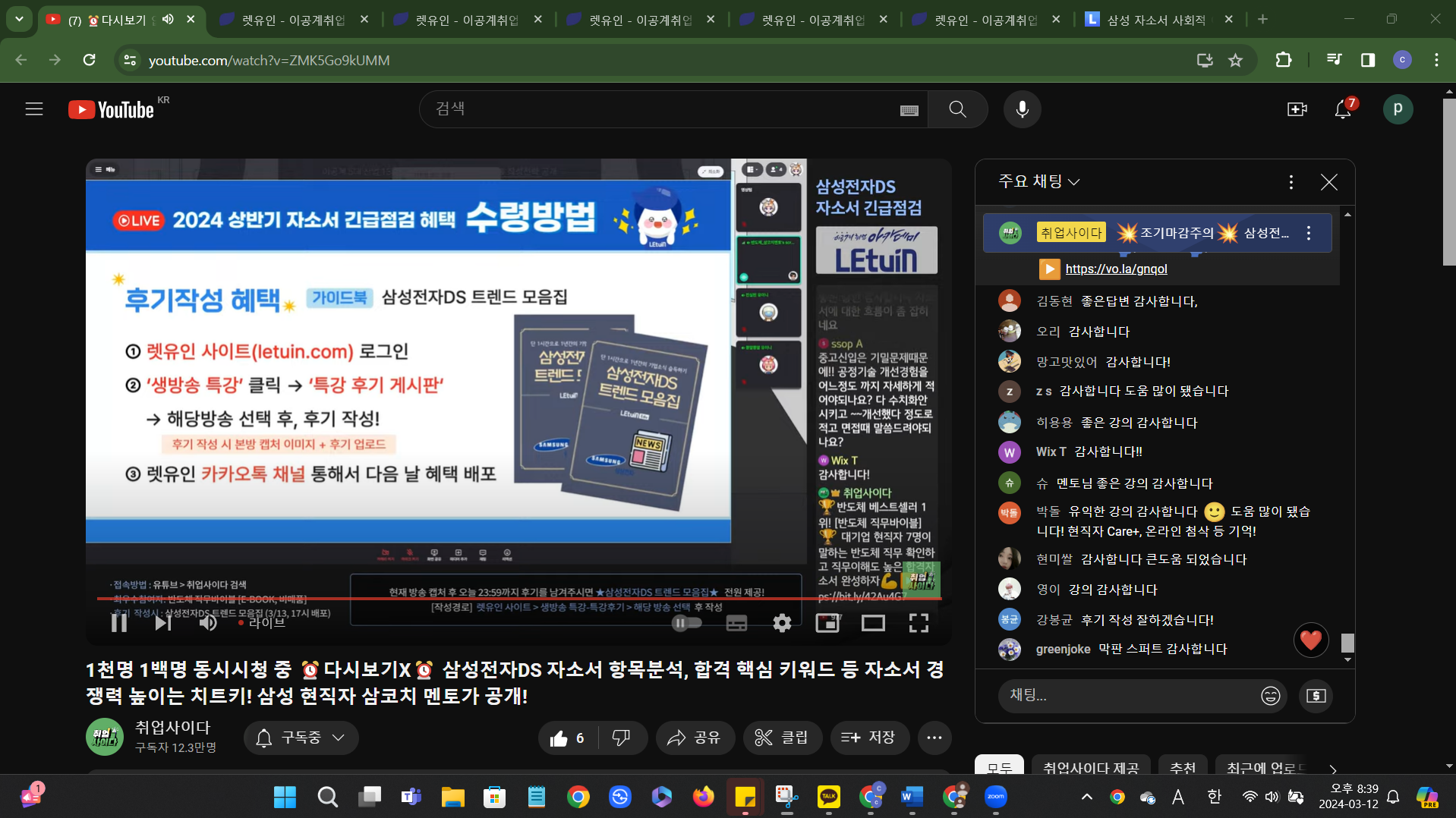This screenshot has width=1456, height=818.
Task: Select the 취업사이다 제공 filter chip
Action: pyautogui.click(x=1090, y=767)
